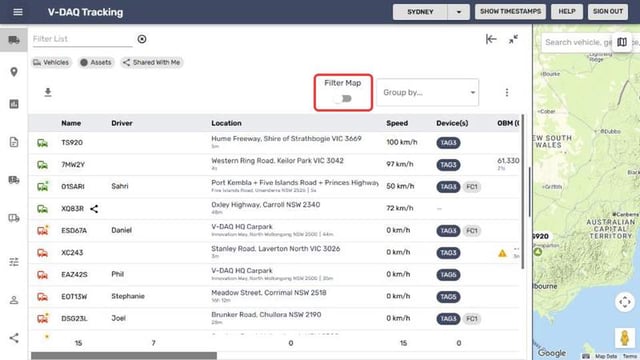Viewport: 640px width, 360px height.
Task: Click the green vehicle icon for TS920
Action: 42,143
